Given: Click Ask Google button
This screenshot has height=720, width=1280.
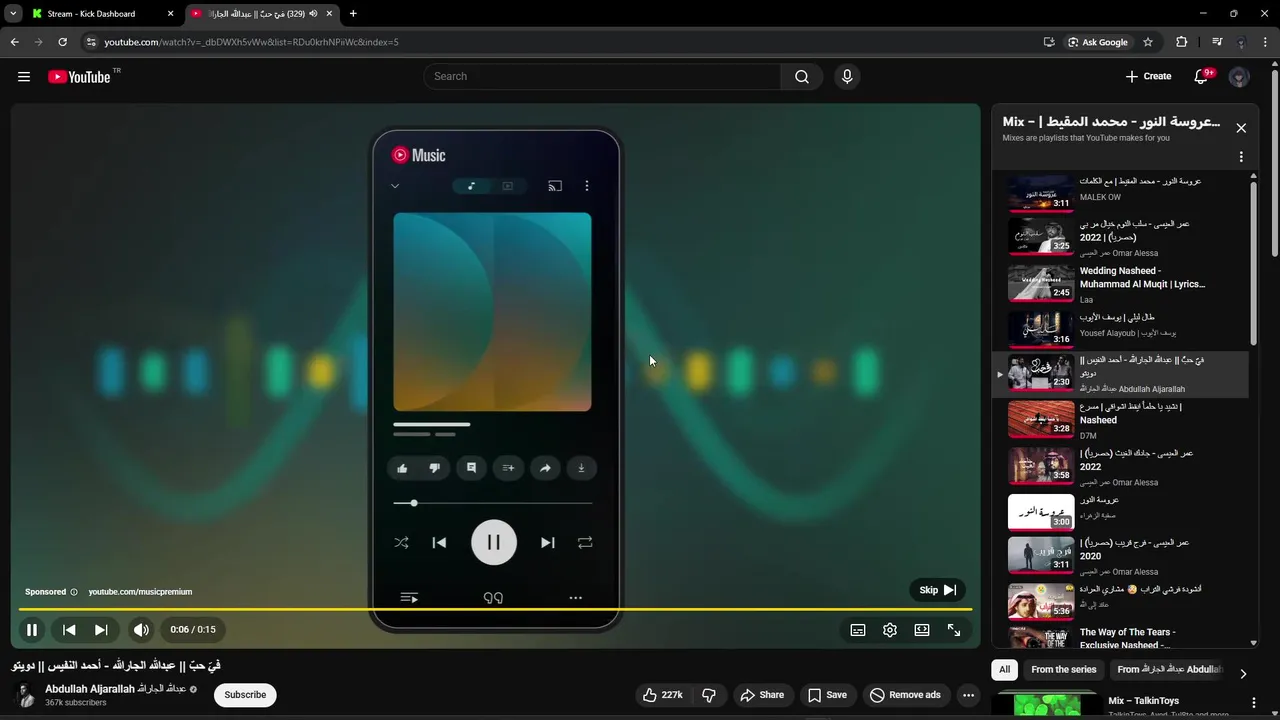Looking at the screenshot, I should click(1097, 42).
